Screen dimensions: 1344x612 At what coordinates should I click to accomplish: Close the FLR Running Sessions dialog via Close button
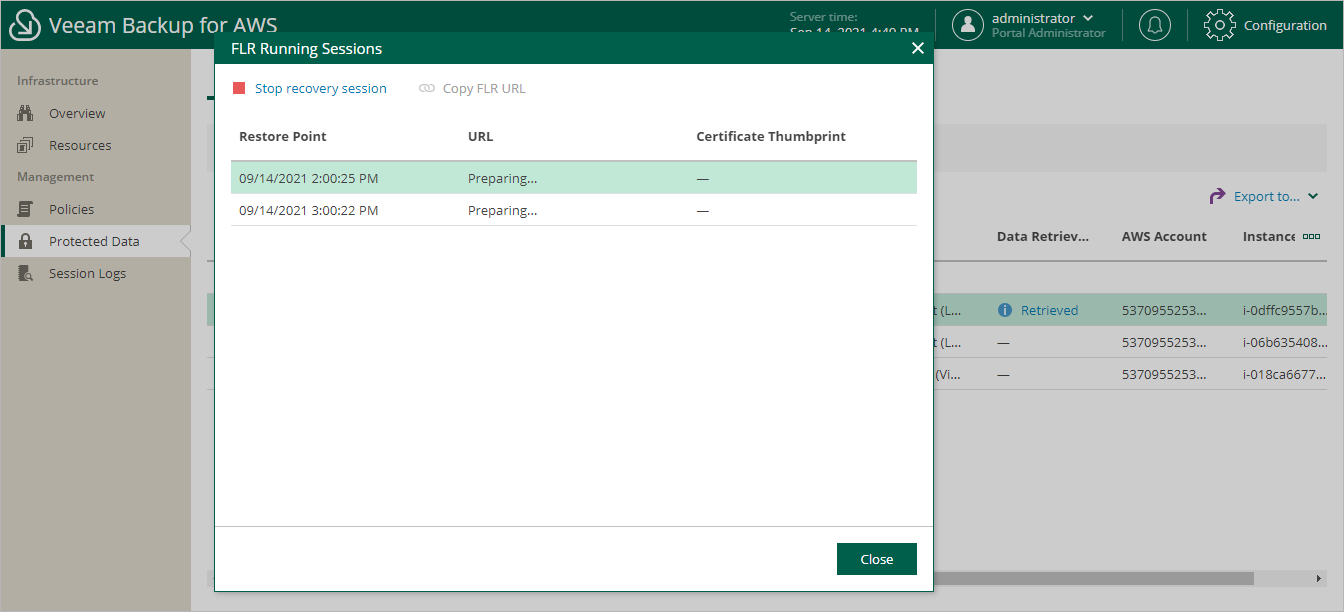point(876,558)
